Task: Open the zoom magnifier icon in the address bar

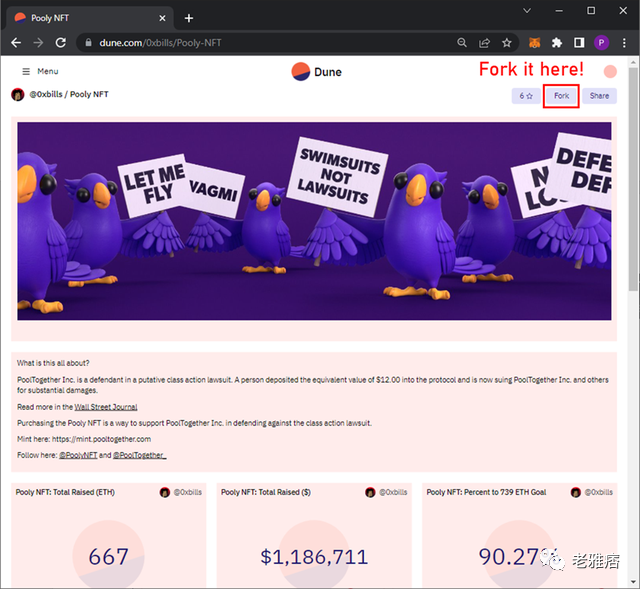Action: pyautogui.click(x=462, y=42)
